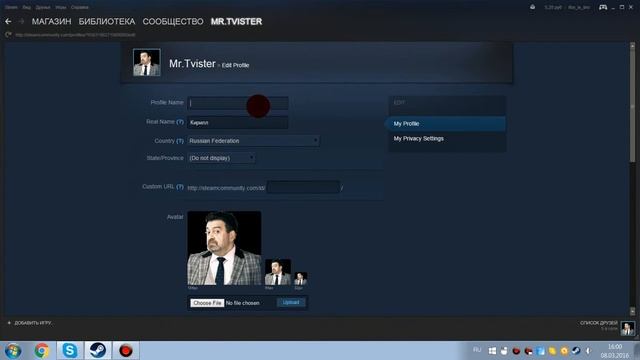Open the Вид menu

pyautogui.click(x=27, y=7)
